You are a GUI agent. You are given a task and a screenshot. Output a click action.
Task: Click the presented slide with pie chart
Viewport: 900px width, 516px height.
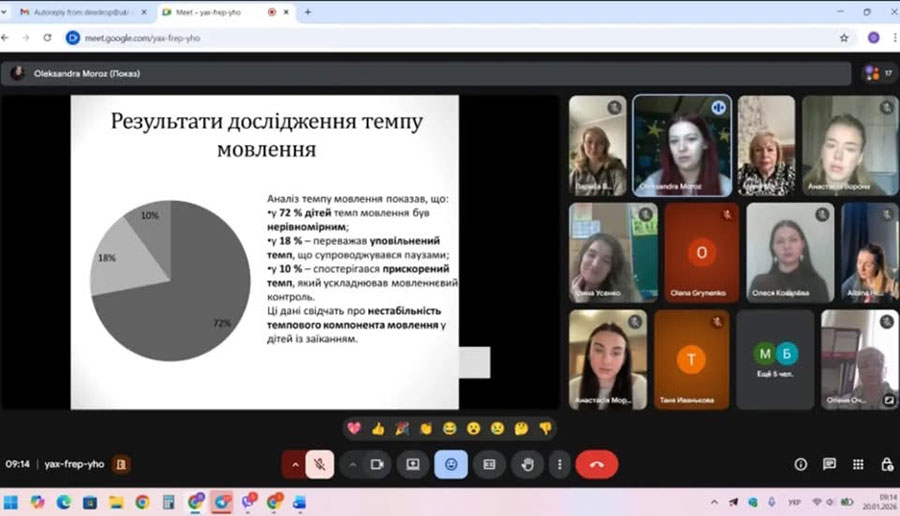coord(265,252)
